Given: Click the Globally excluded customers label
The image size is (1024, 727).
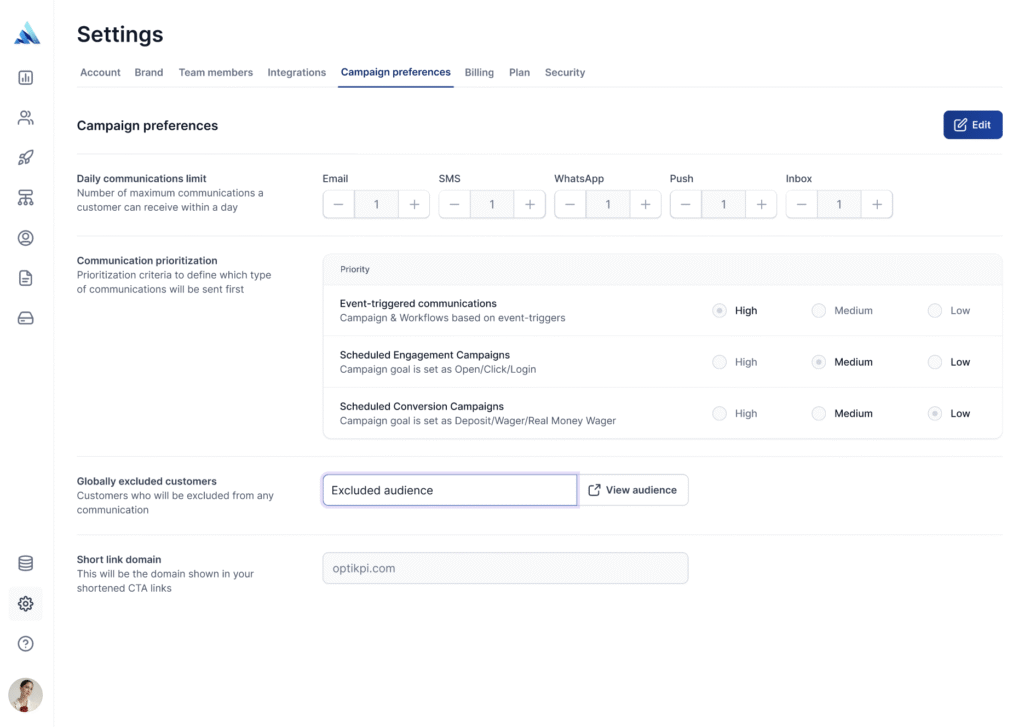Looking at the screenshot, I should tap(146, 481).
